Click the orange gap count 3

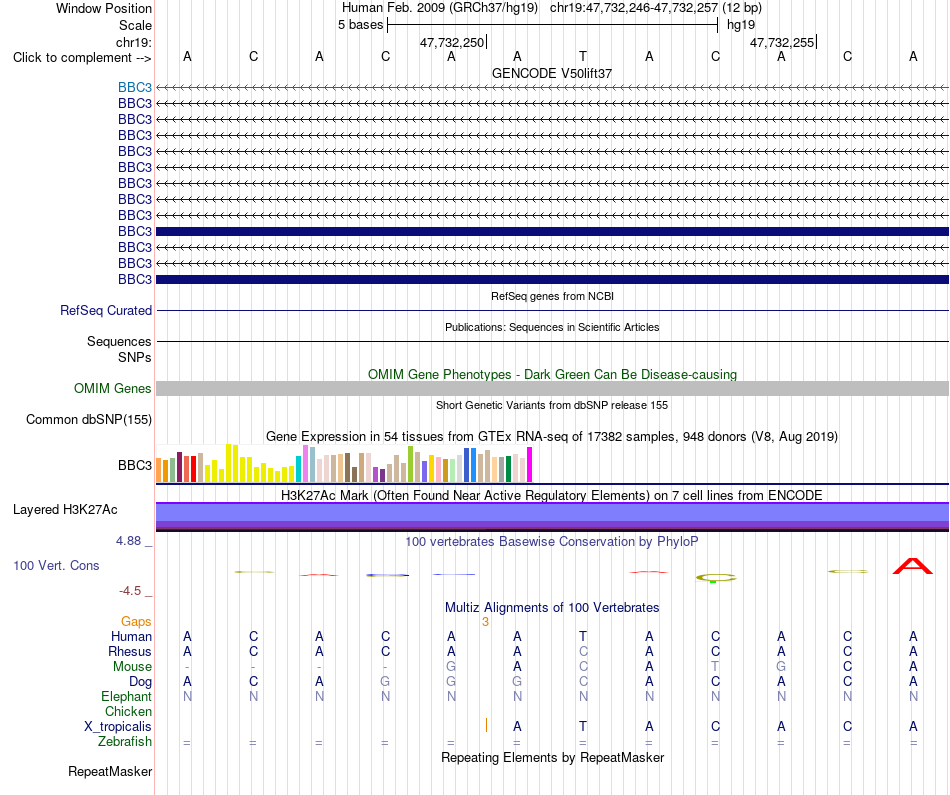point(485,622)
